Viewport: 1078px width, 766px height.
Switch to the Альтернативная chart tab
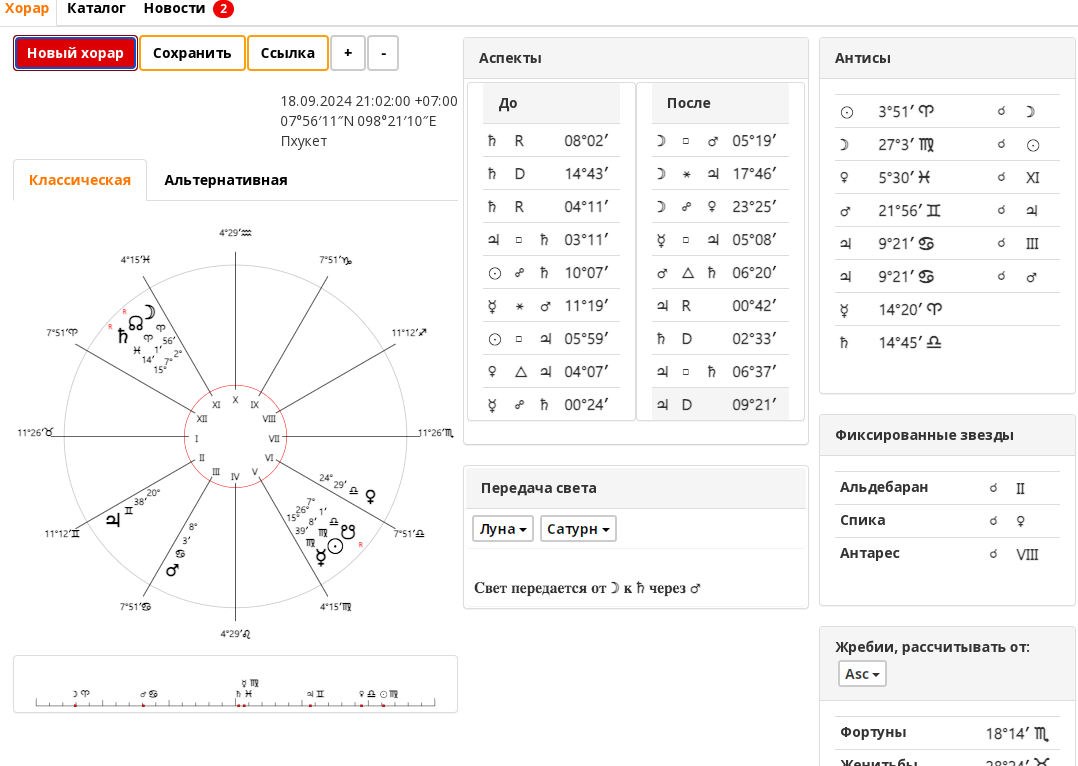(226, 180)
